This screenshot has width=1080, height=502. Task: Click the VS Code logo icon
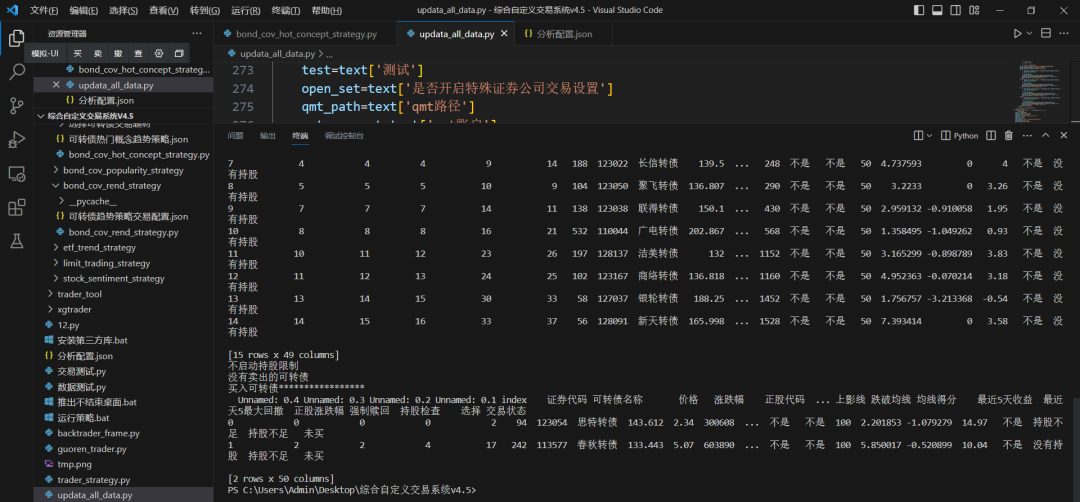[12, 10]
